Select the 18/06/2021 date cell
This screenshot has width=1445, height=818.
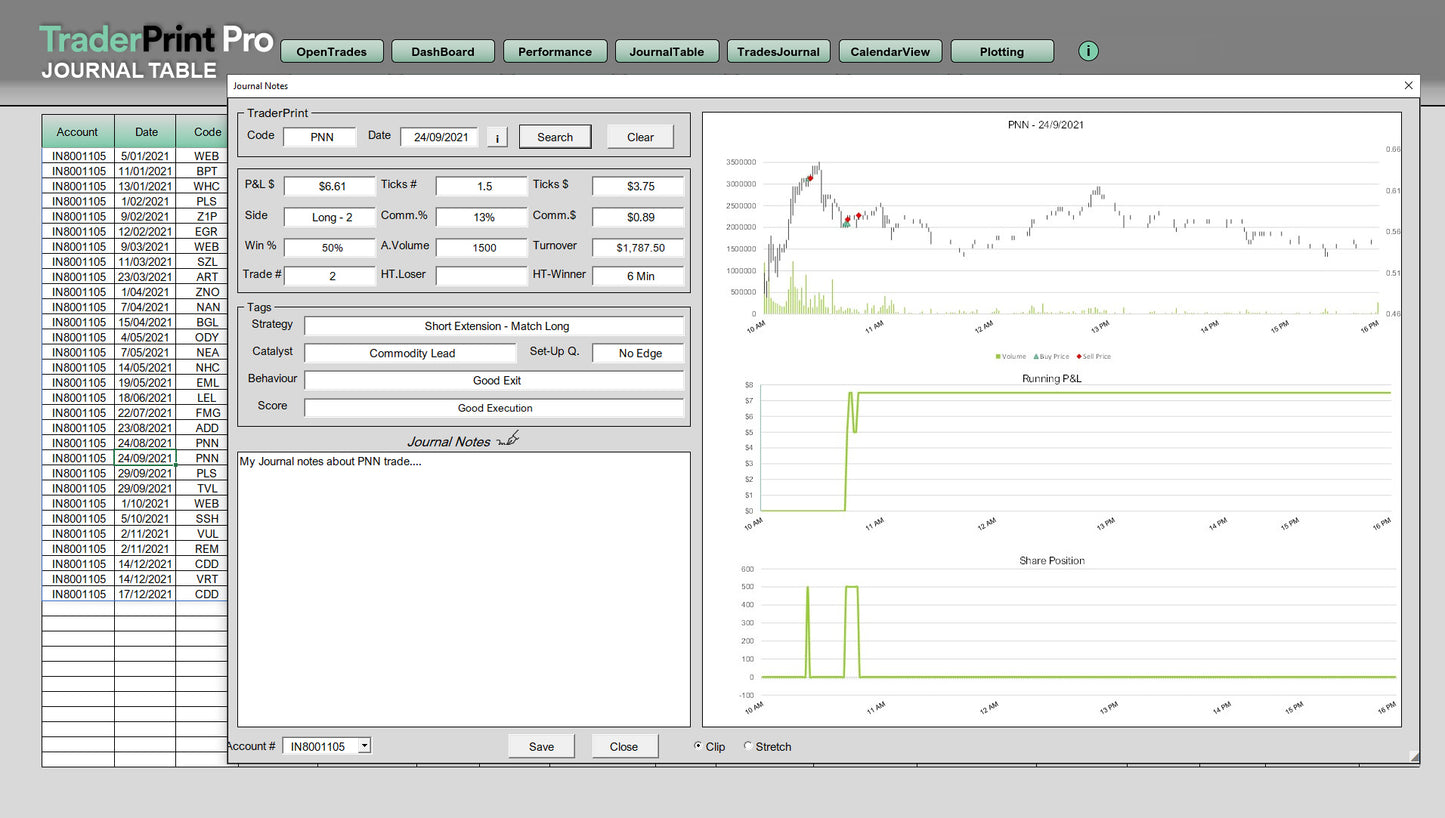[x=146, y=398]
